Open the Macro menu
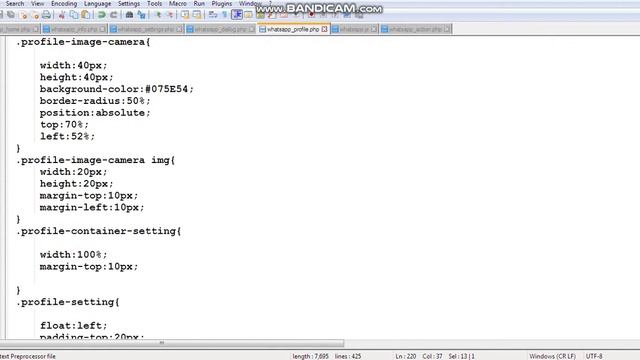Image resolution: width=640 pixels, height=360 pixels. 178,4
